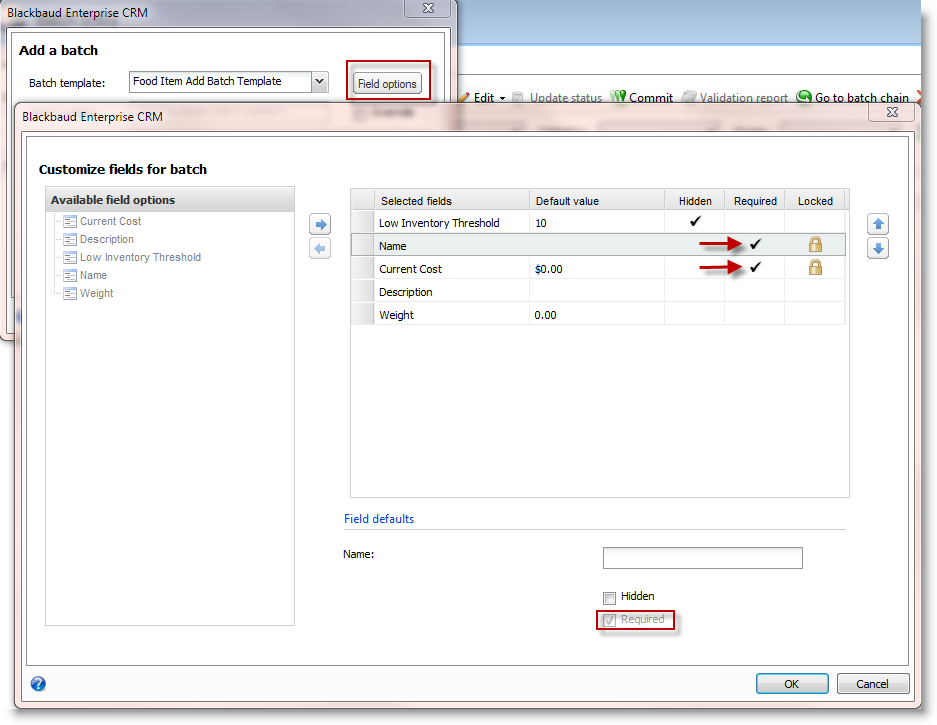
Task: Select the Name row in selected fields
Action: 598,245
